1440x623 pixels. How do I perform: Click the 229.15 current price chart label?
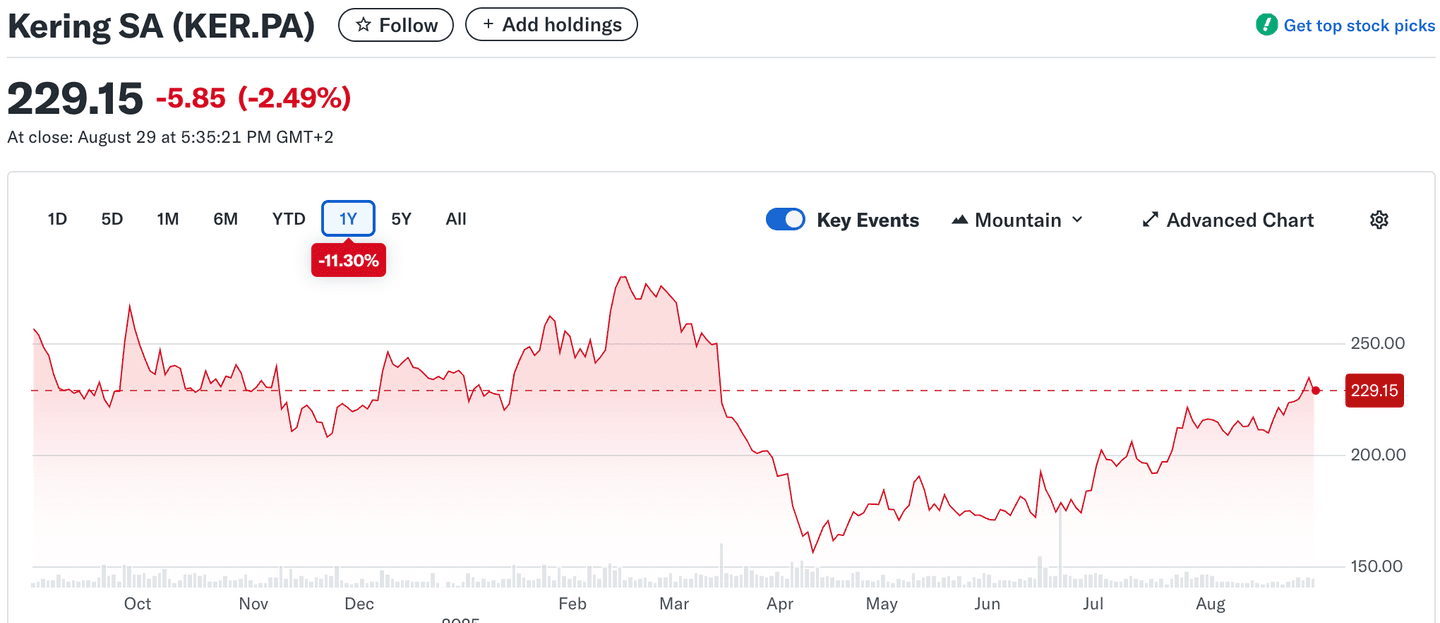point(1374,391)
